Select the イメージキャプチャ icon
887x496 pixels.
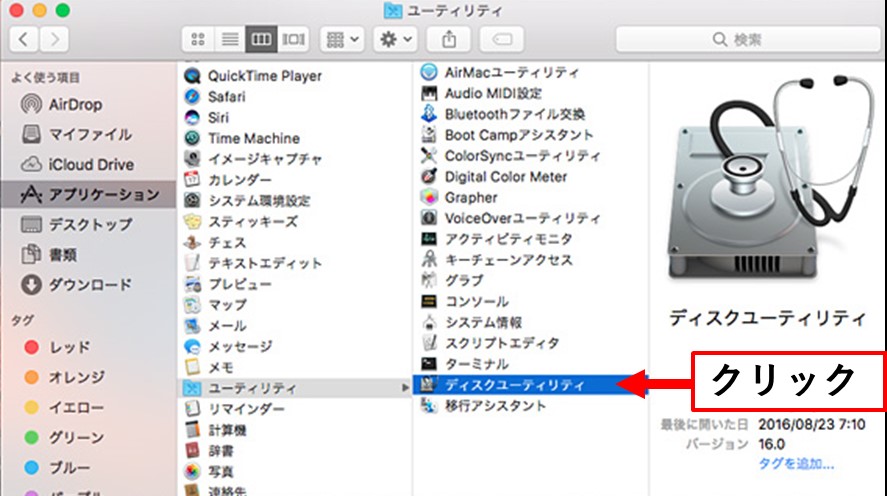192,159
